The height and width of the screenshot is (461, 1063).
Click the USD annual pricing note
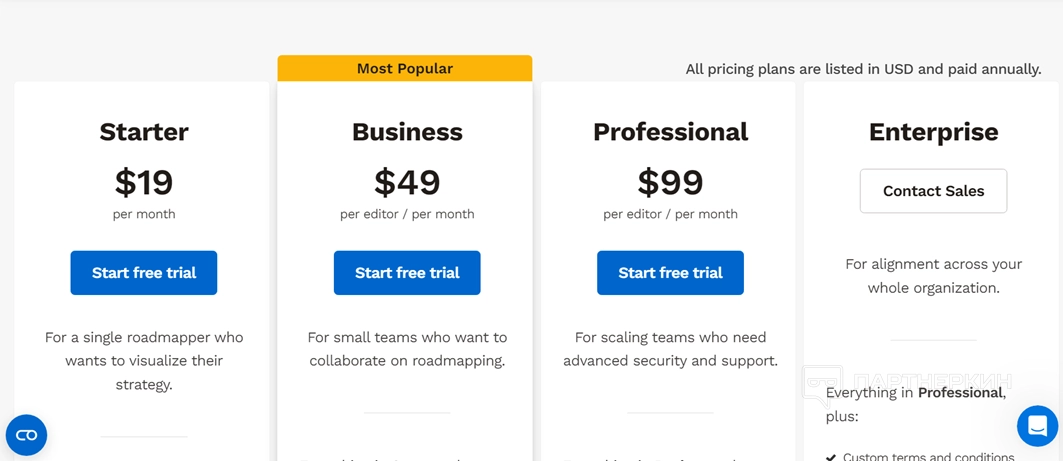(x=863, y=69)
